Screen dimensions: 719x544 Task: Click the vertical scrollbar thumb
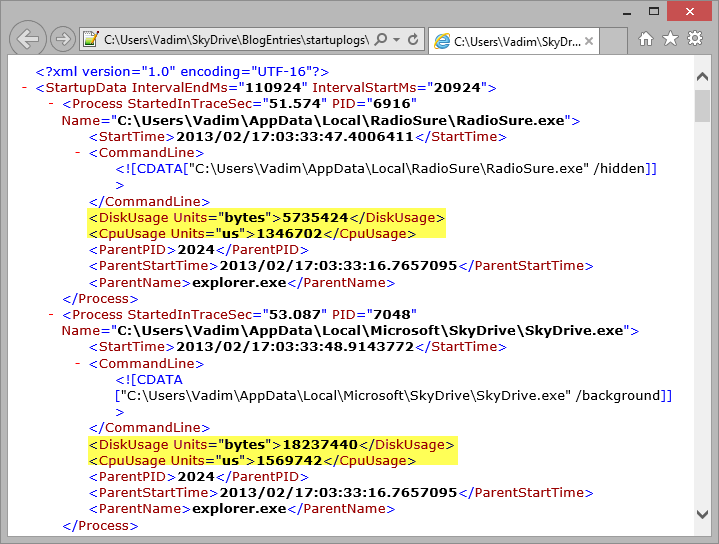click(702, 106)
